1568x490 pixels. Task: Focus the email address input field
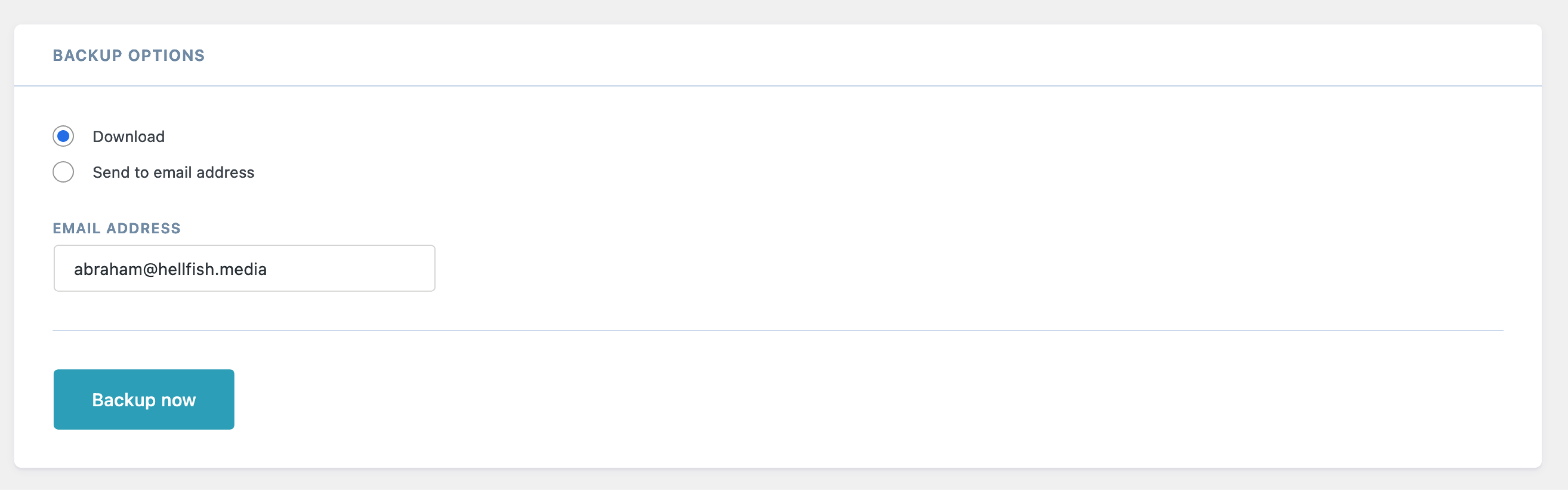[x=244, y=268]
